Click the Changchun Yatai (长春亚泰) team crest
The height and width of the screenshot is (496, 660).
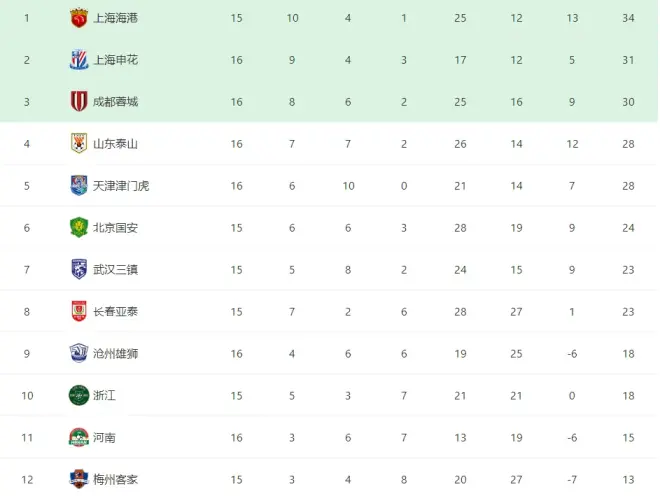click(79, 312)
